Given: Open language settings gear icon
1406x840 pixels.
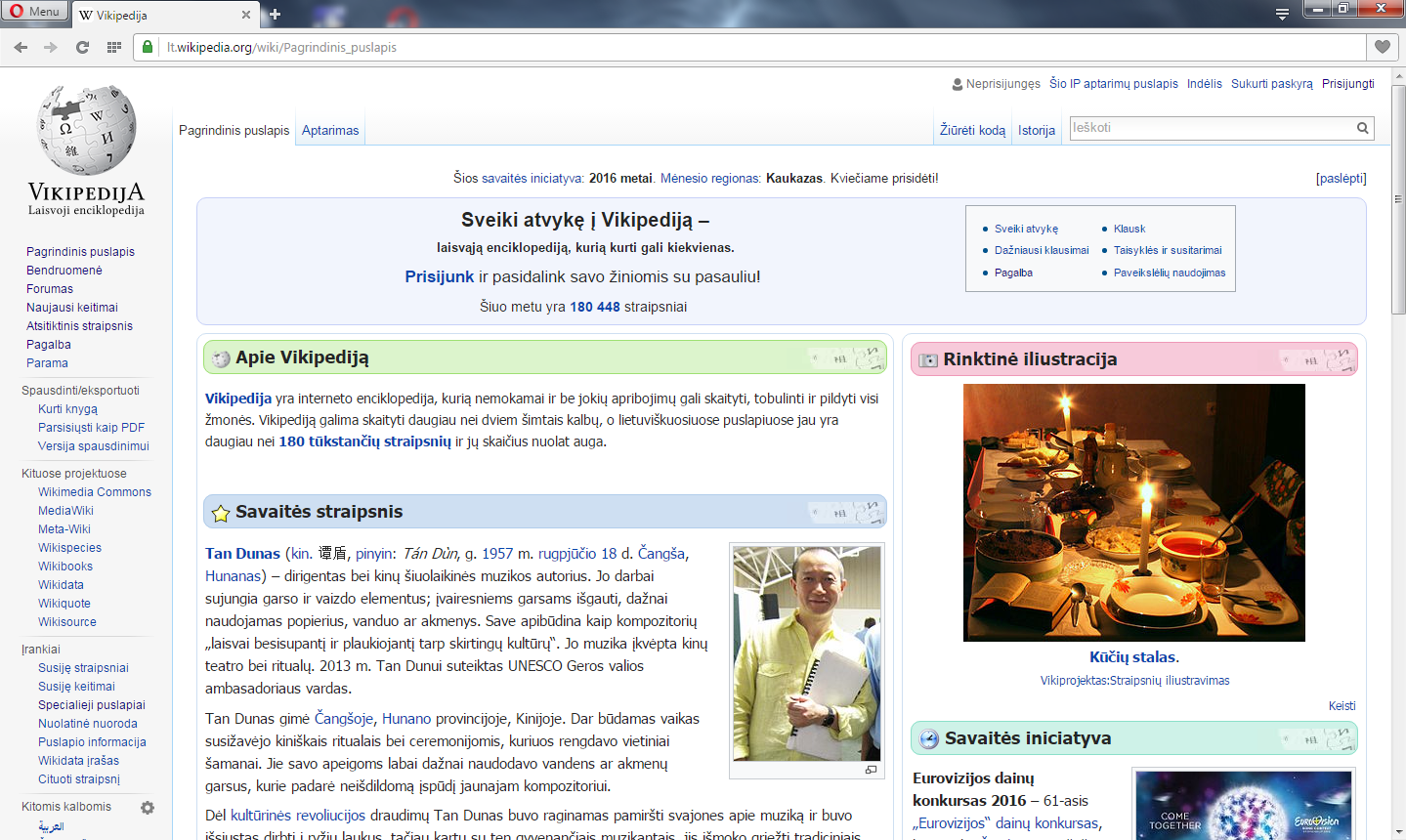Looking at the screenshot, I should (x=148, y=808).
